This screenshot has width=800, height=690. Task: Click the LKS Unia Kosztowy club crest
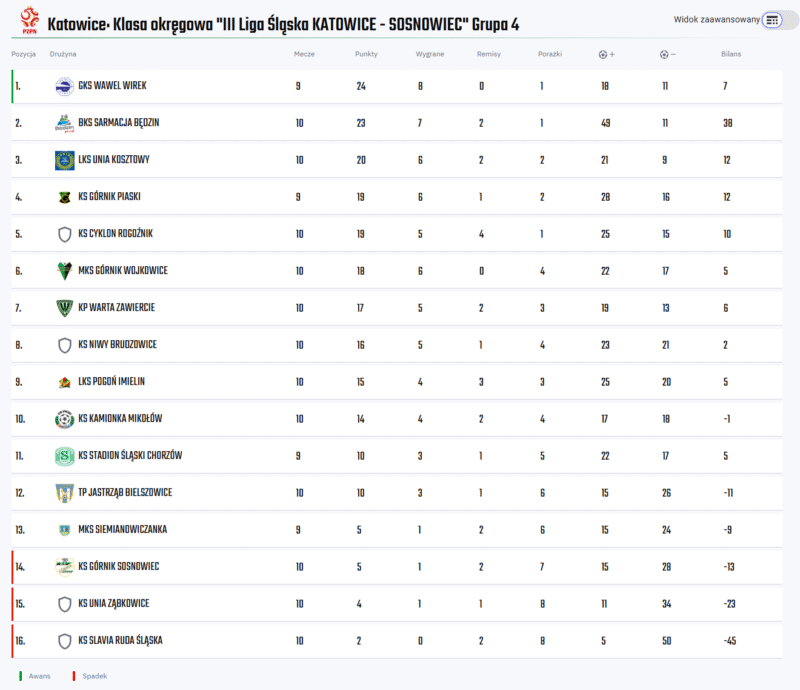pyautogui.click(x=65, y=160)
